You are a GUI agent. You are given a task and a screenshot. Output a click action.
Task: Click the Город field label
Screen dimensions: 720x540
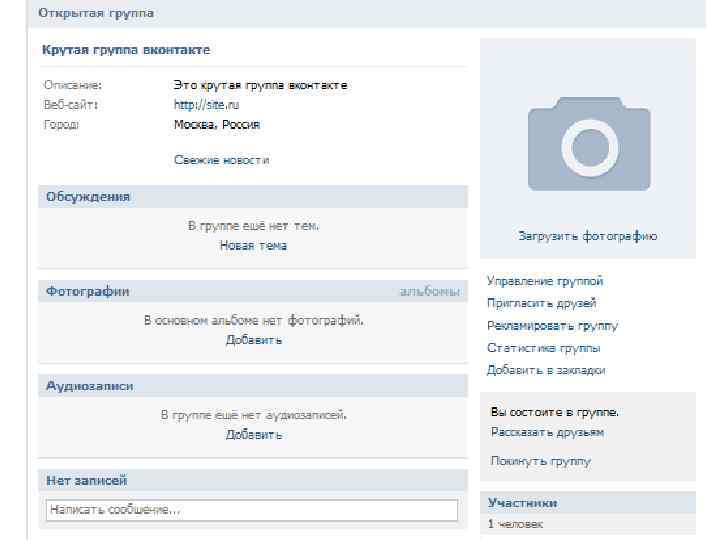(x=61, y=124)
